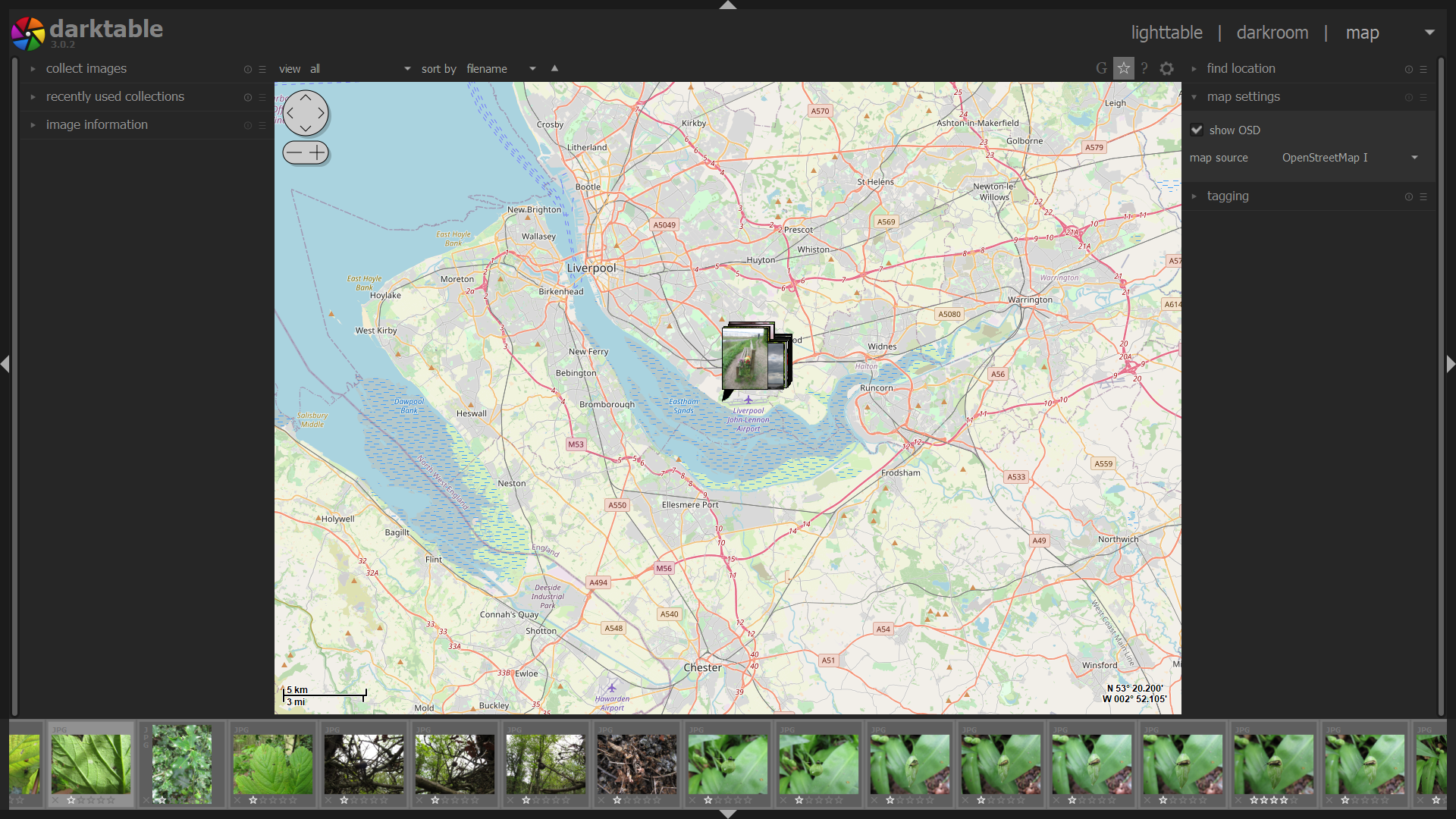Open the view switcher dropdown arrow
1456x819 pixels.
coord(1429,33)
